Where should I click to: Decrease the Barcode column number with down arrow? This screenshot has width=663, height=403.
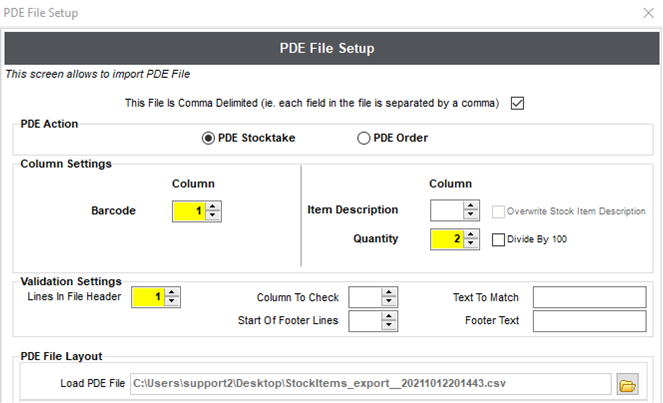[x=213, y=216]
